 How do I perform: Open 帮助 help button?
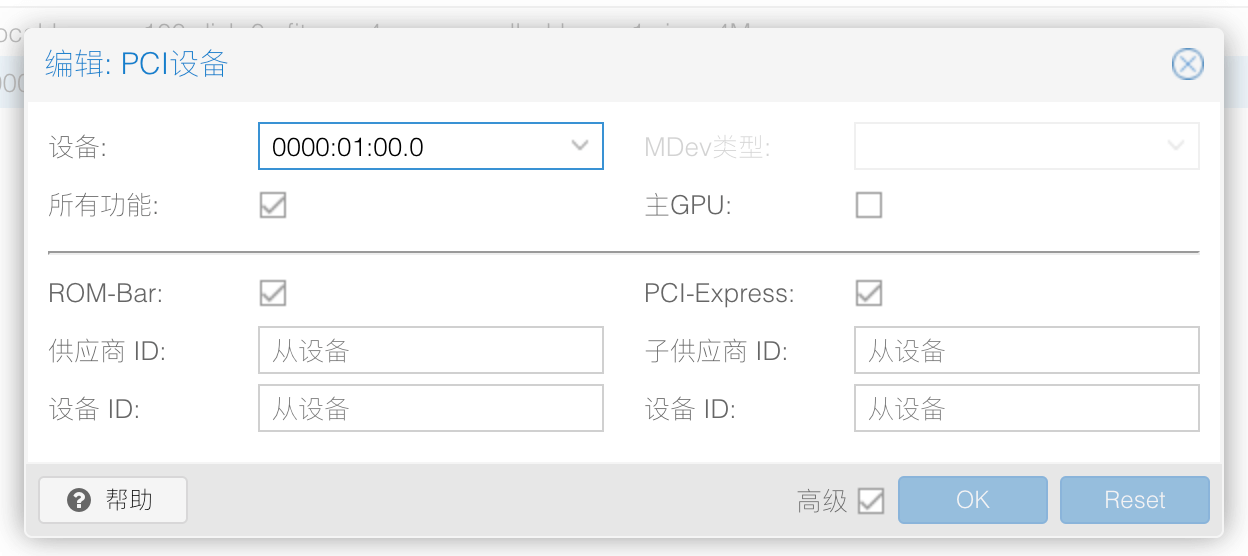click(x=113, y=500)
